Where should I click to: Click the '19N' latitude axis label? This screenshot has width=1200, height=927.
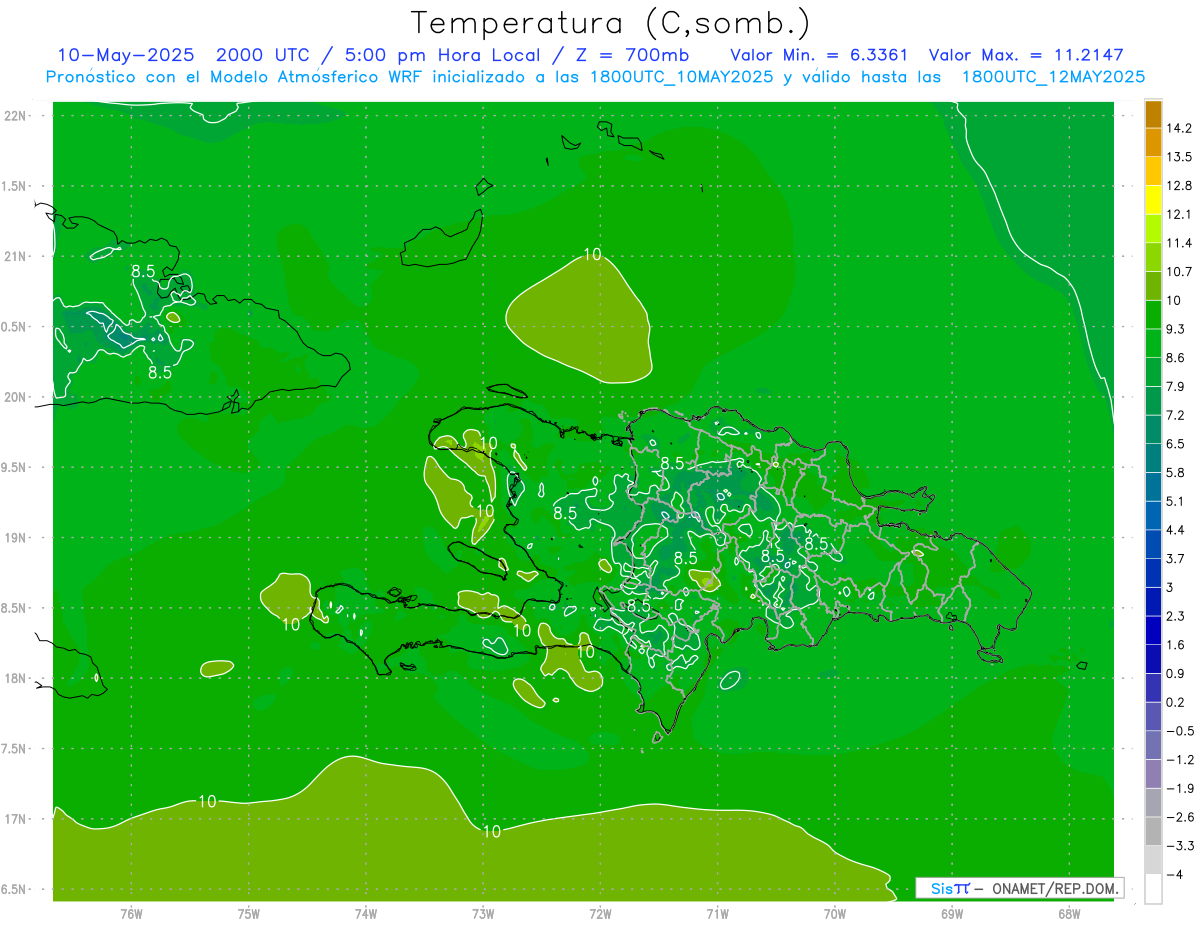pyautogui.click(x=15, y=538)
